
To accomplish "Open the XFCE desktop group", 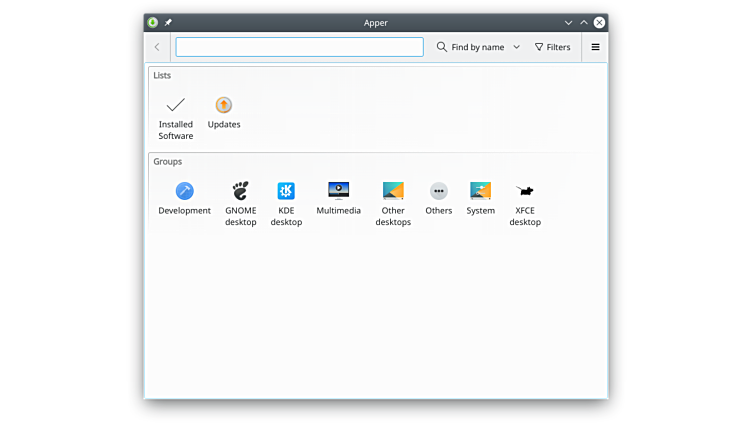I will 525,203.
